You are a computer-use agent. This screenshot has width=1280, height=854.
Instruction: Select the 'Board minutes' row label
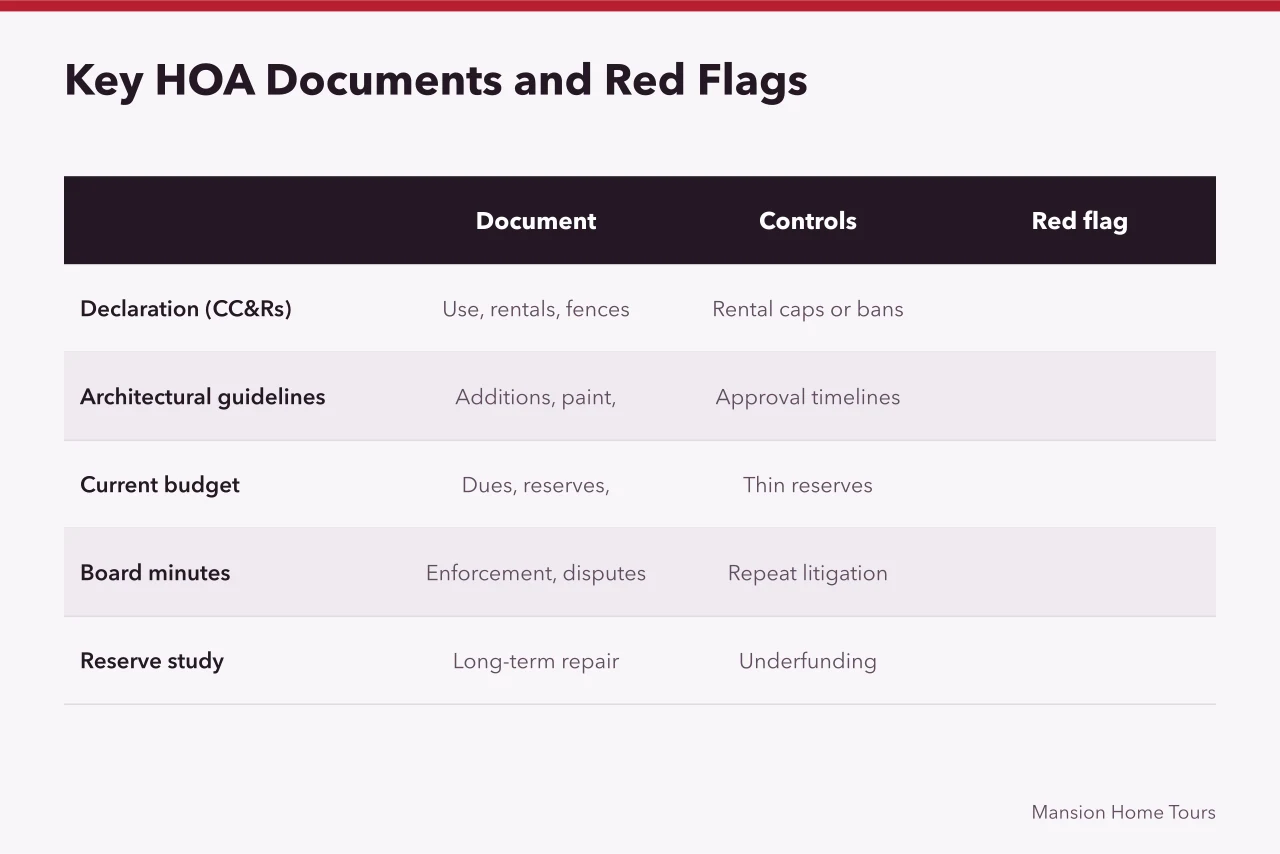[x=155, y=573]
